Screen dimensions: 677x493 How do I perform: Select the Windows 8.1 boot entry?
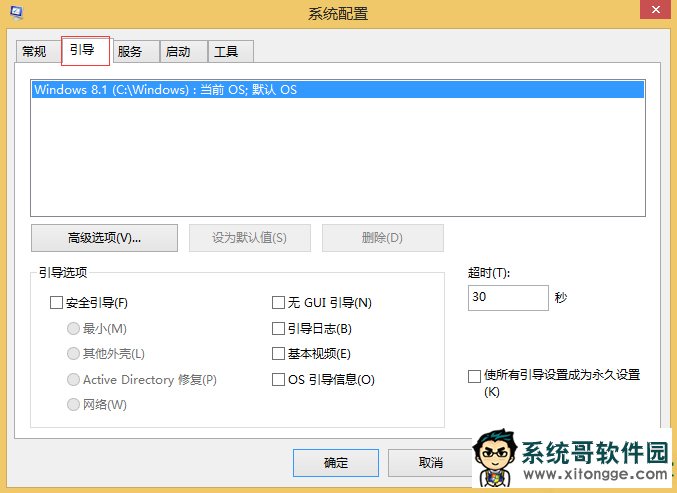tap(338, 90)
